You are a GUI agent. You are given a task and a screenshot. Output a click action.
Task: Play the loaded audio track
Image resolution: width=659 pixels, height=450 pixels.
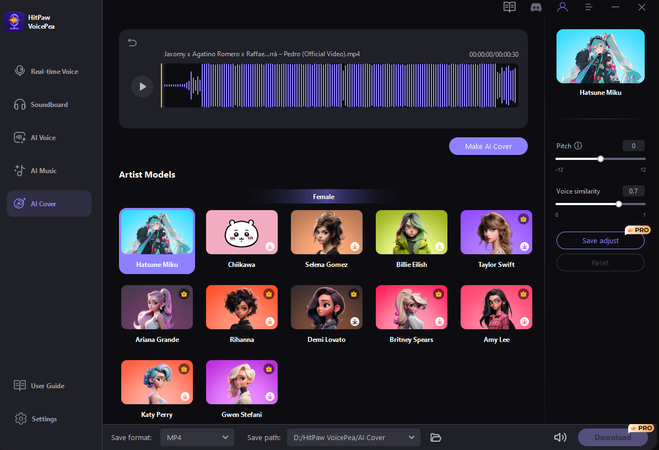(142, 87)
